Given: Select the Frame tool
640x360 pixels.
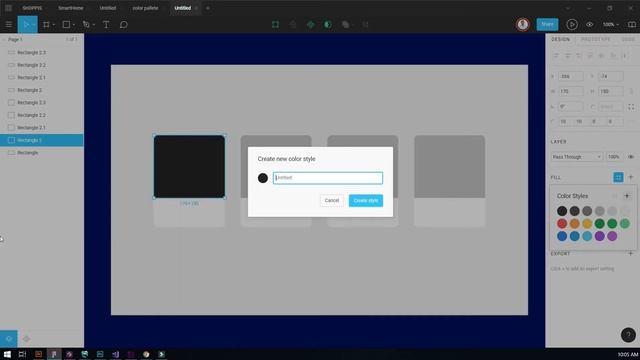Looking at the screenshot, I should click(x=46, y=24).
